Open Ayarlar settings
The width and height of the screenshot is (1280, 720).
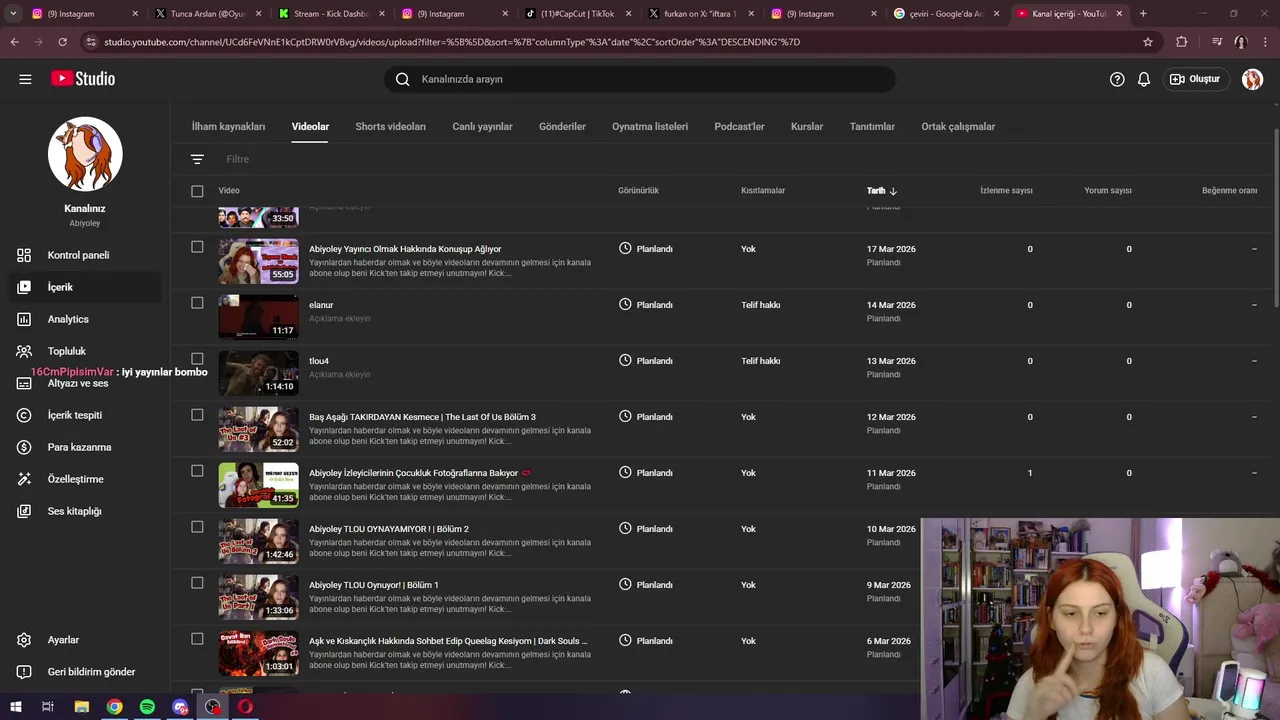click(63, 640)
